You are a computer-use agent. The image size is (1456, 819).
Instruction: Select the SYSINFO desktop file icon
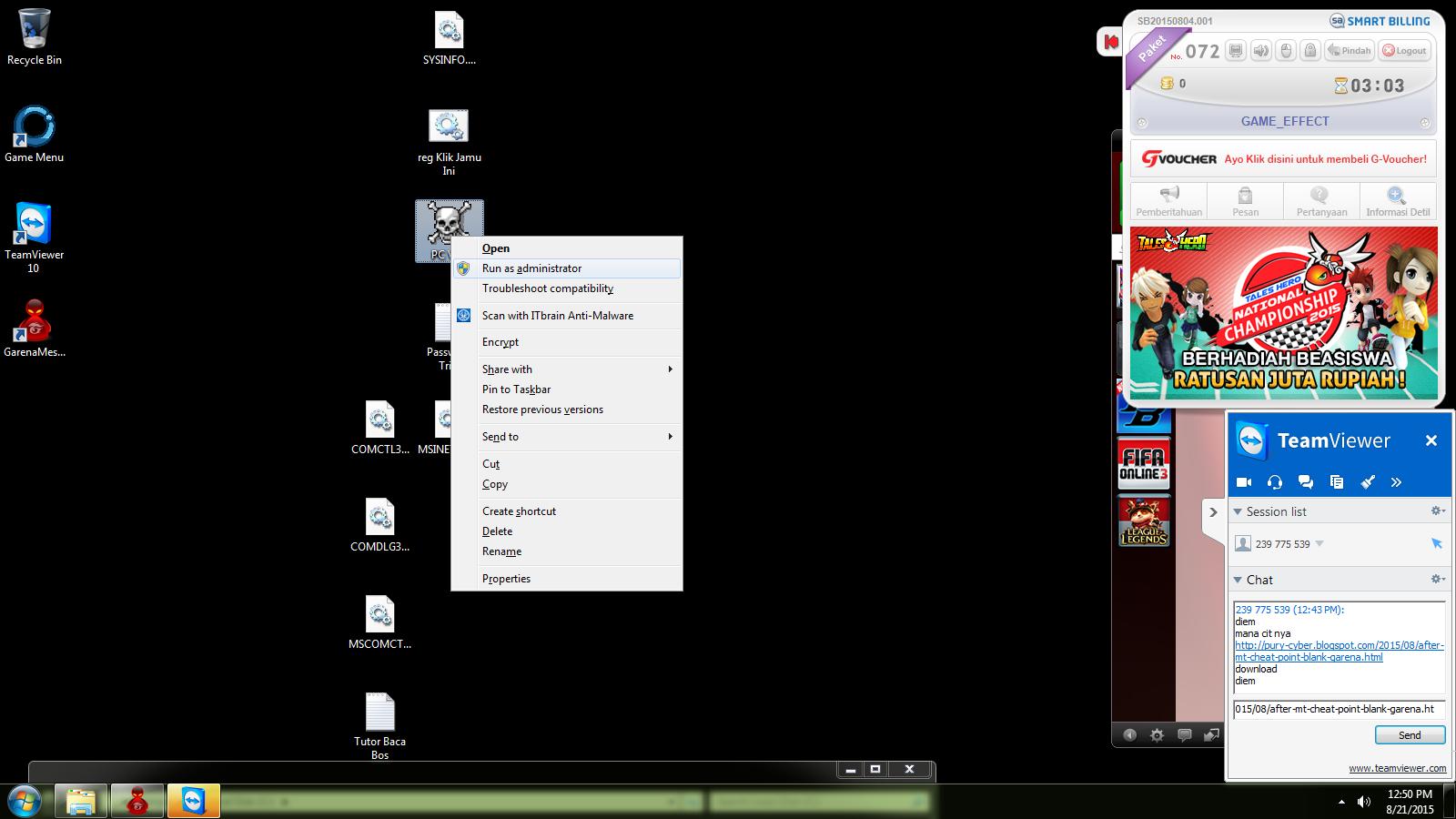449,38
